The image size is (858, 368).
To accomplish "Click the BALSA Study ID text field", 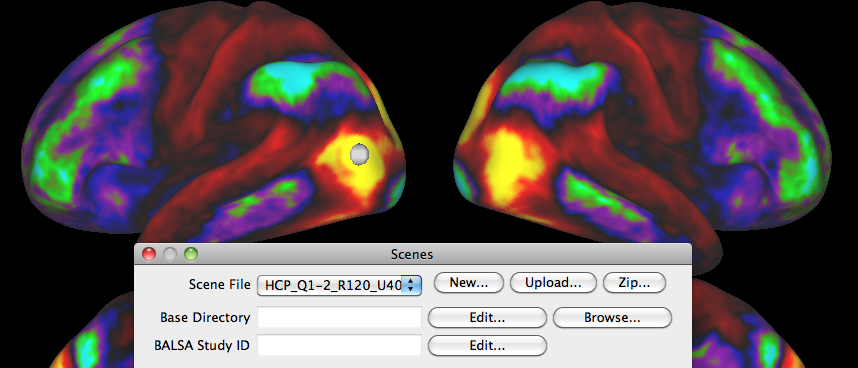I will 339,345.
